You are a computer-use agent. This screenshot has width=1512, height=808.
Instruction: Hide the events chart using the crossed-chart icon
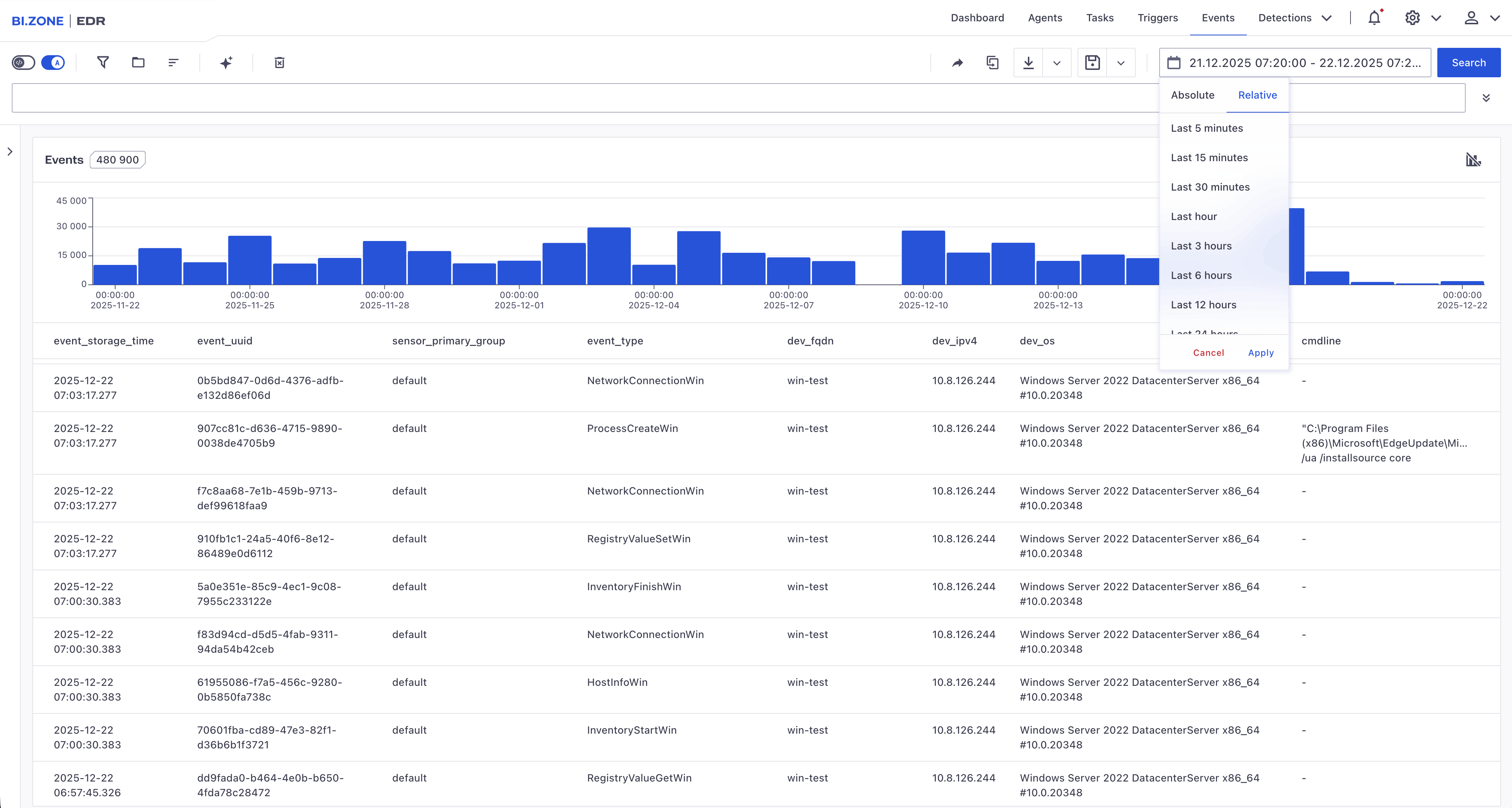click(x=1473, y=159)
